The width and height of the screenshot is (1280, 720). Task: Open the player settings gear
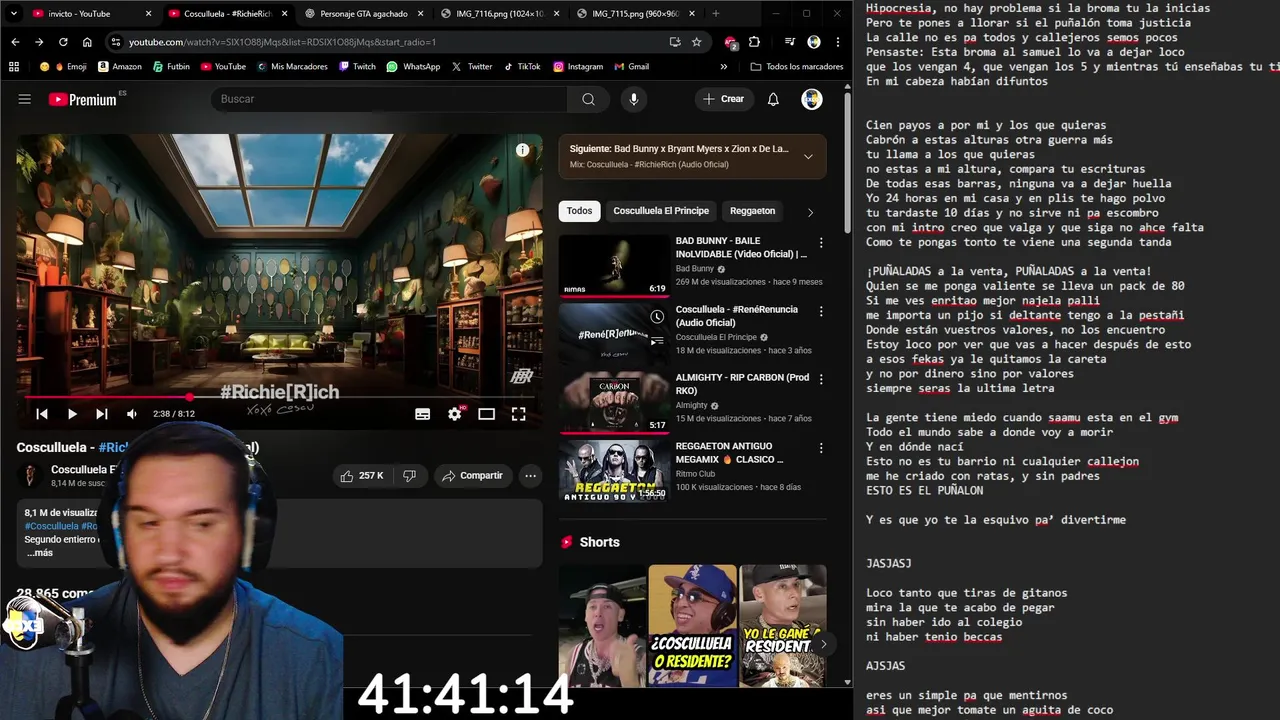pos(455,414)
